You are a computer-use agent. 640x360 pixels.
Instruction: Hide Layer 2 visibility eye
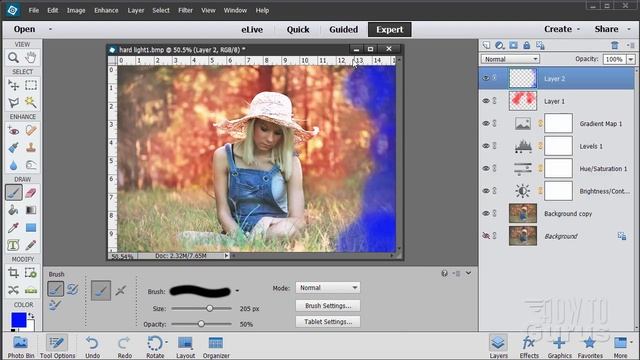486,78
